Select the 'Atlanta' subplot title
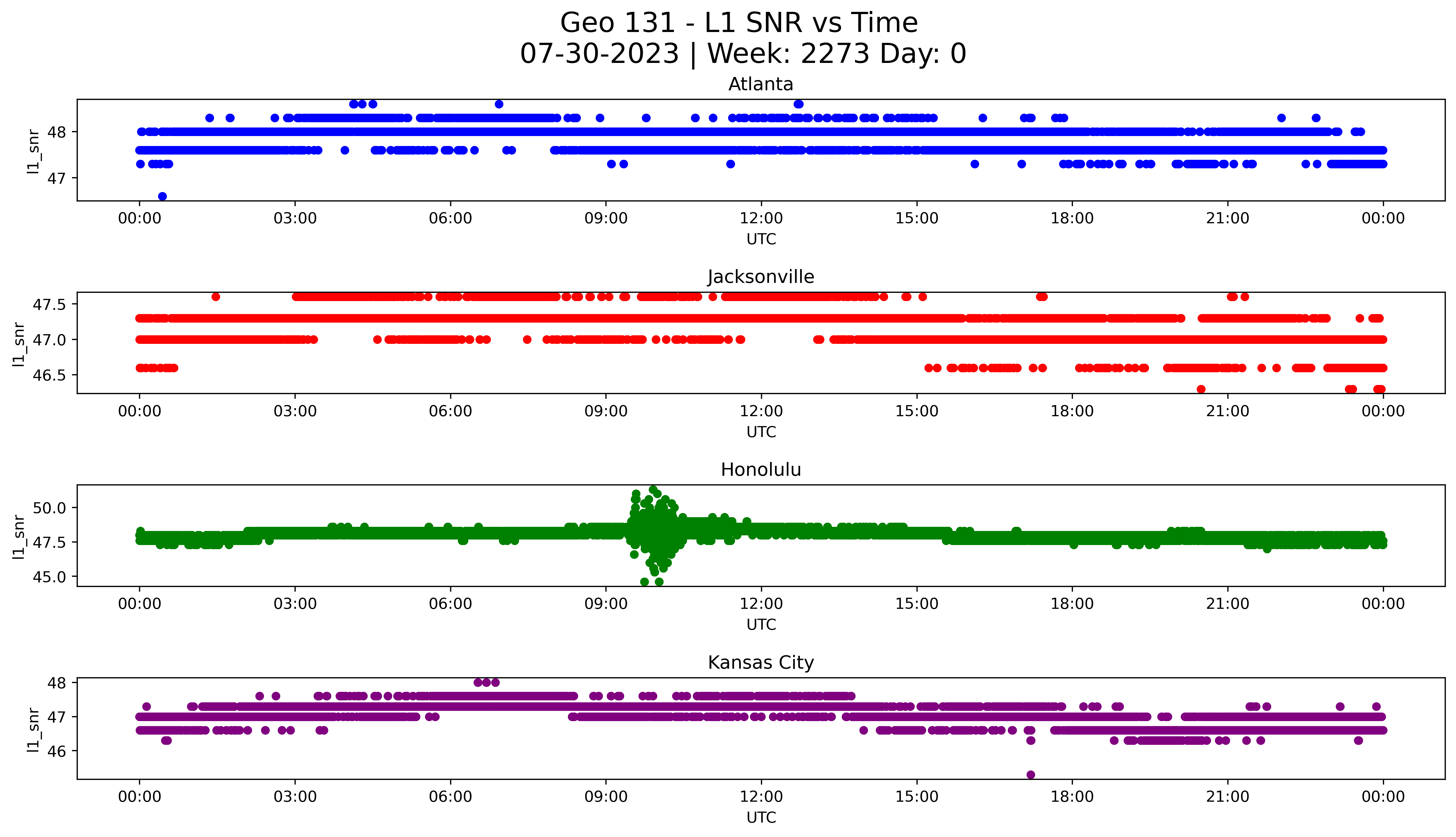 pyautogui.click(x=761, y=84)
